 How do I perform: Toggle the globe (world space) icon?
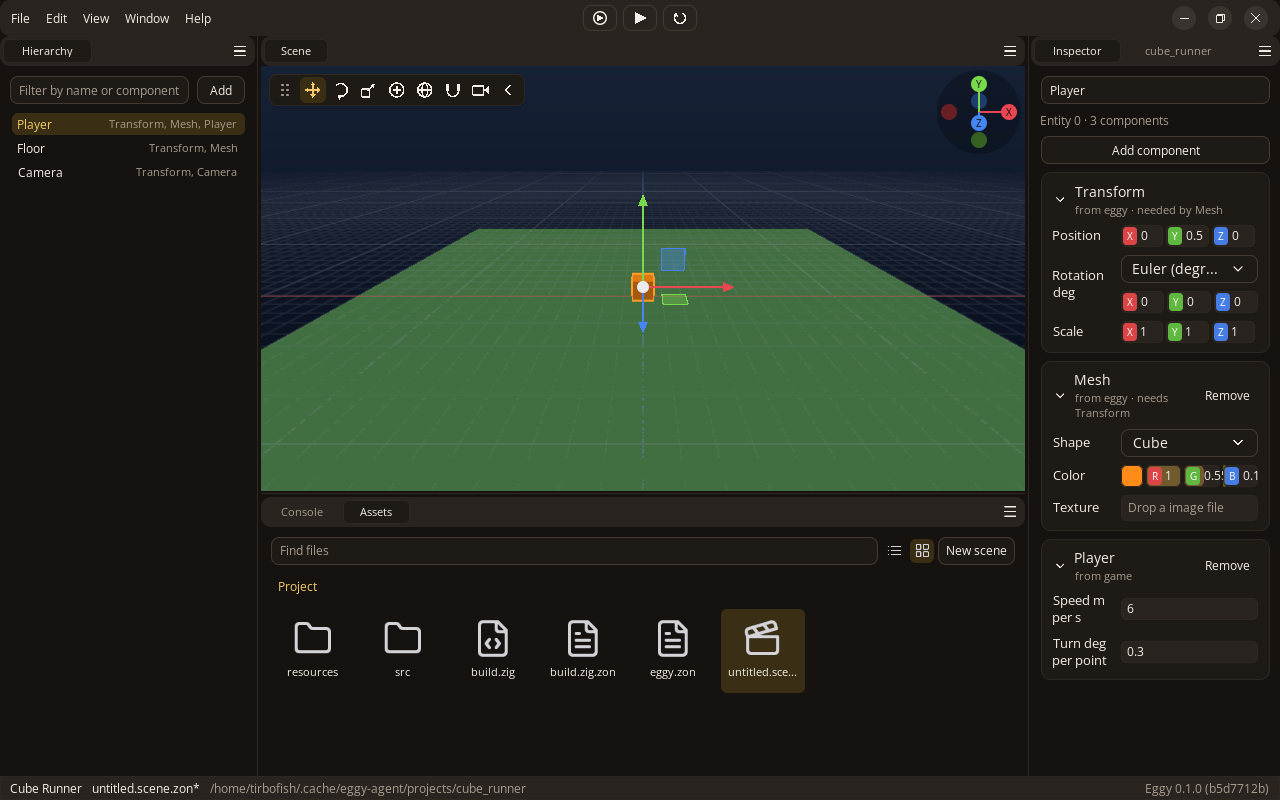click(425, 90)
